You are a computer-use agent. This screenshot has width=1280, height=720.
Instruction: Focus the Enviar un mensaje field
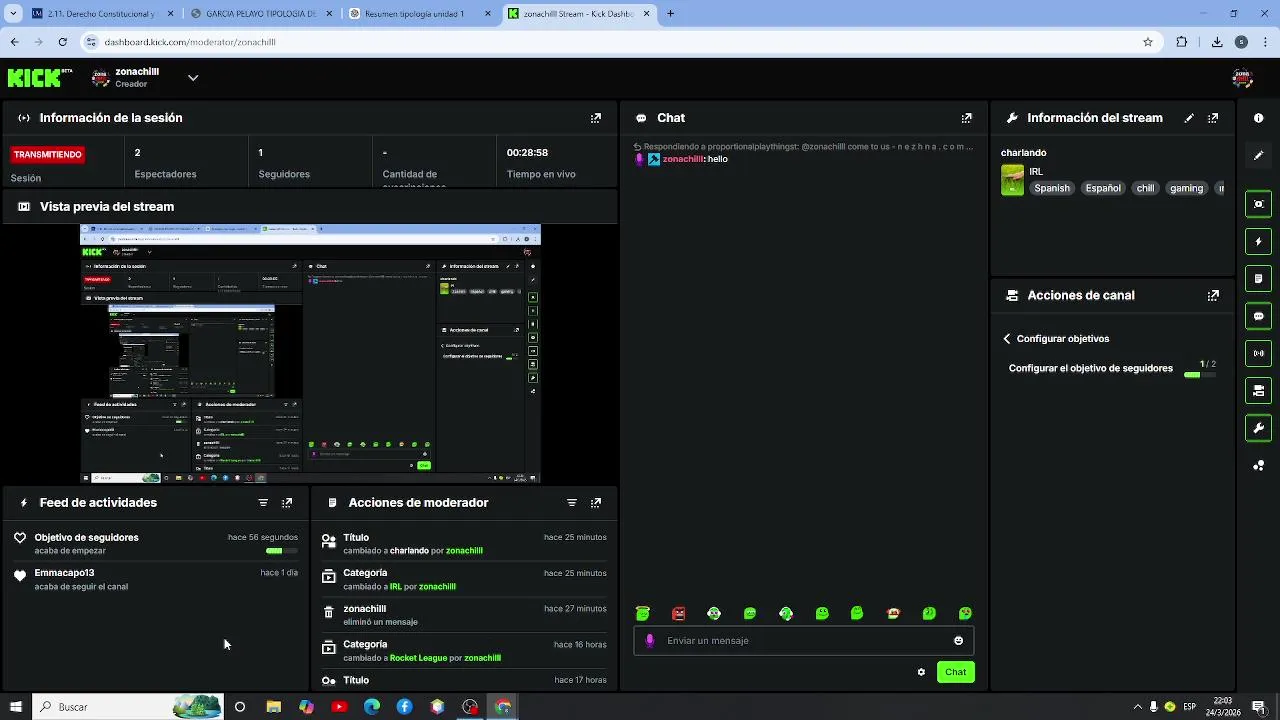[x=803, y=641]
